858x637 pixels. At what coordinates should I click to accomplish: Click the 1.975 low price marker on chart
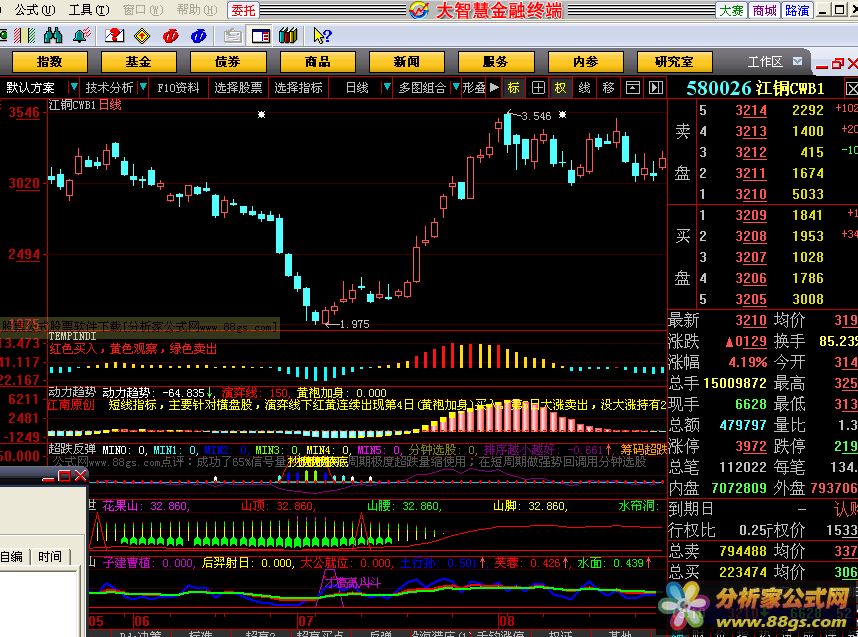[354, 324]
